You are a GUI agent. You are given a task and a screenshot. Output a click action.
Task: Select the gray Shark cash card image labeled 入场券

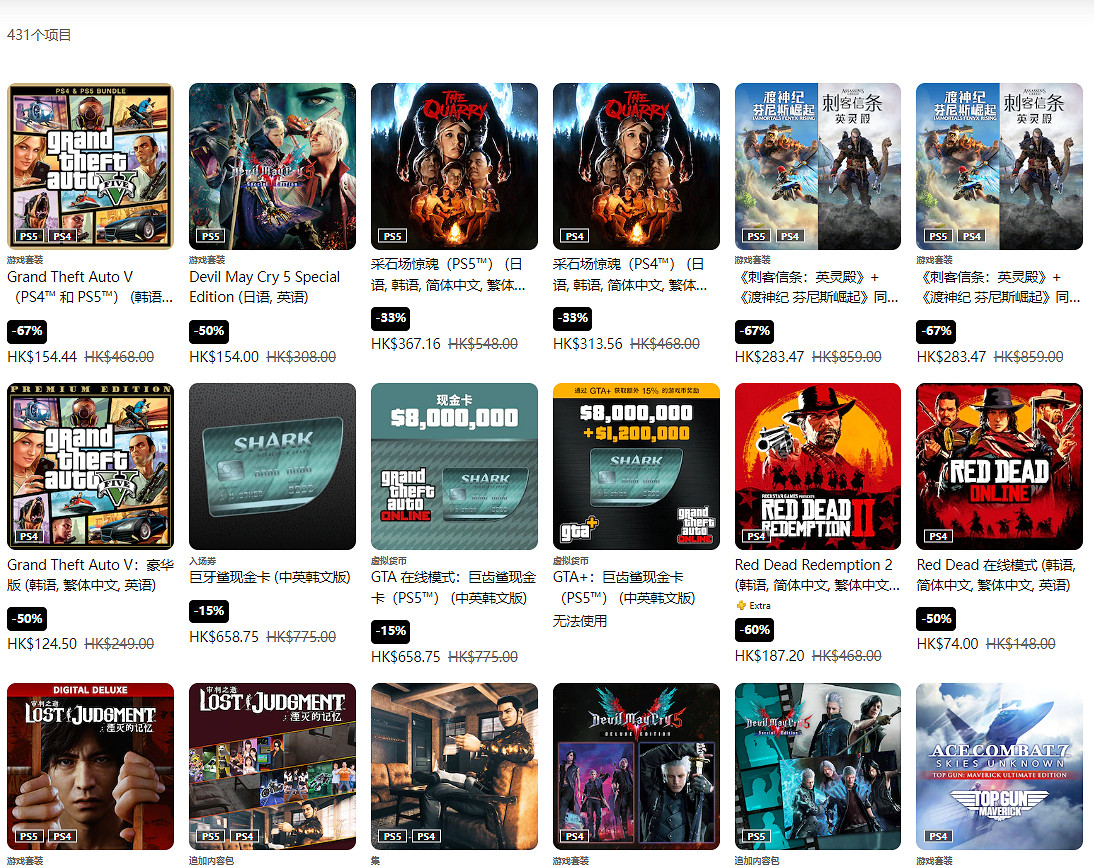[272, 466]
